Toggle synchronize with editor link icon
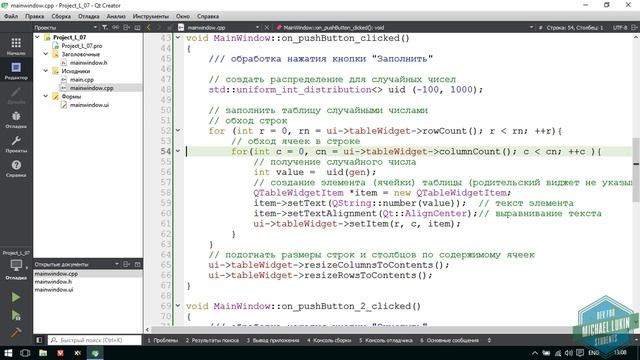The image size is (640, 360). point(116,27)
